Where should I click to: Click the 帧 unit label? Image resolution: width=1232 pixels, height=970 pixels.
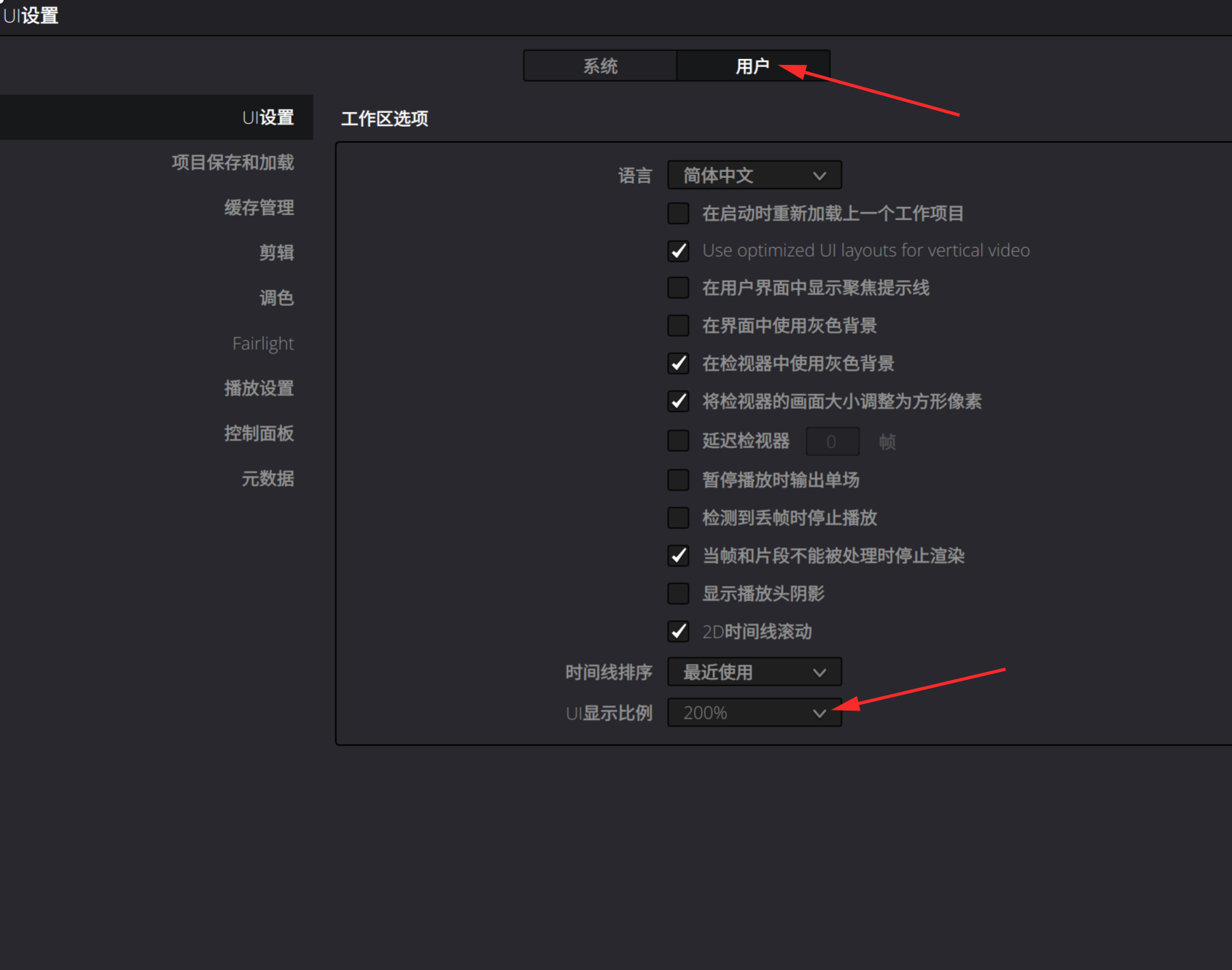coord(887,442)
